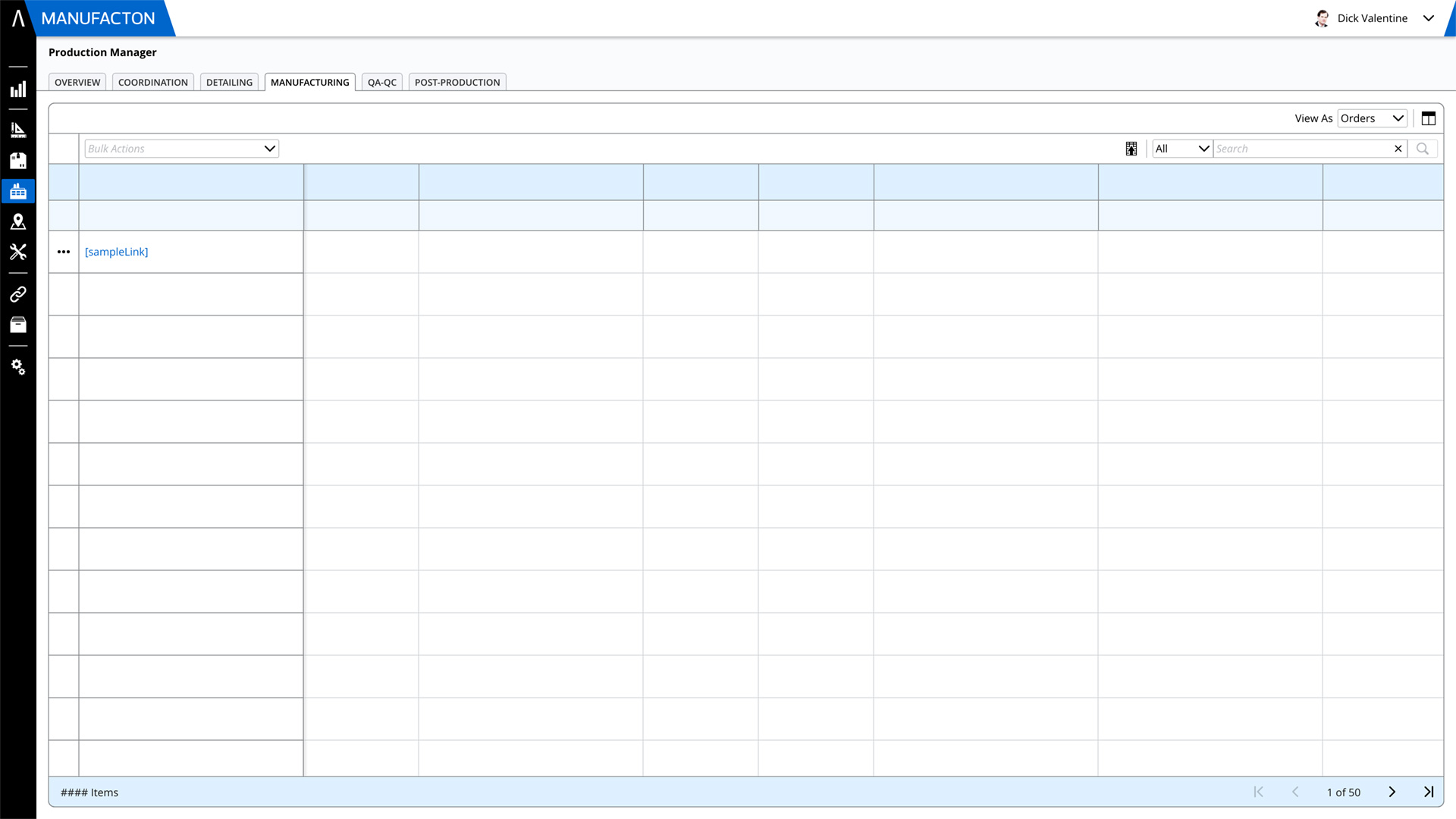Clear the search field with the X

pos(1398,149)
